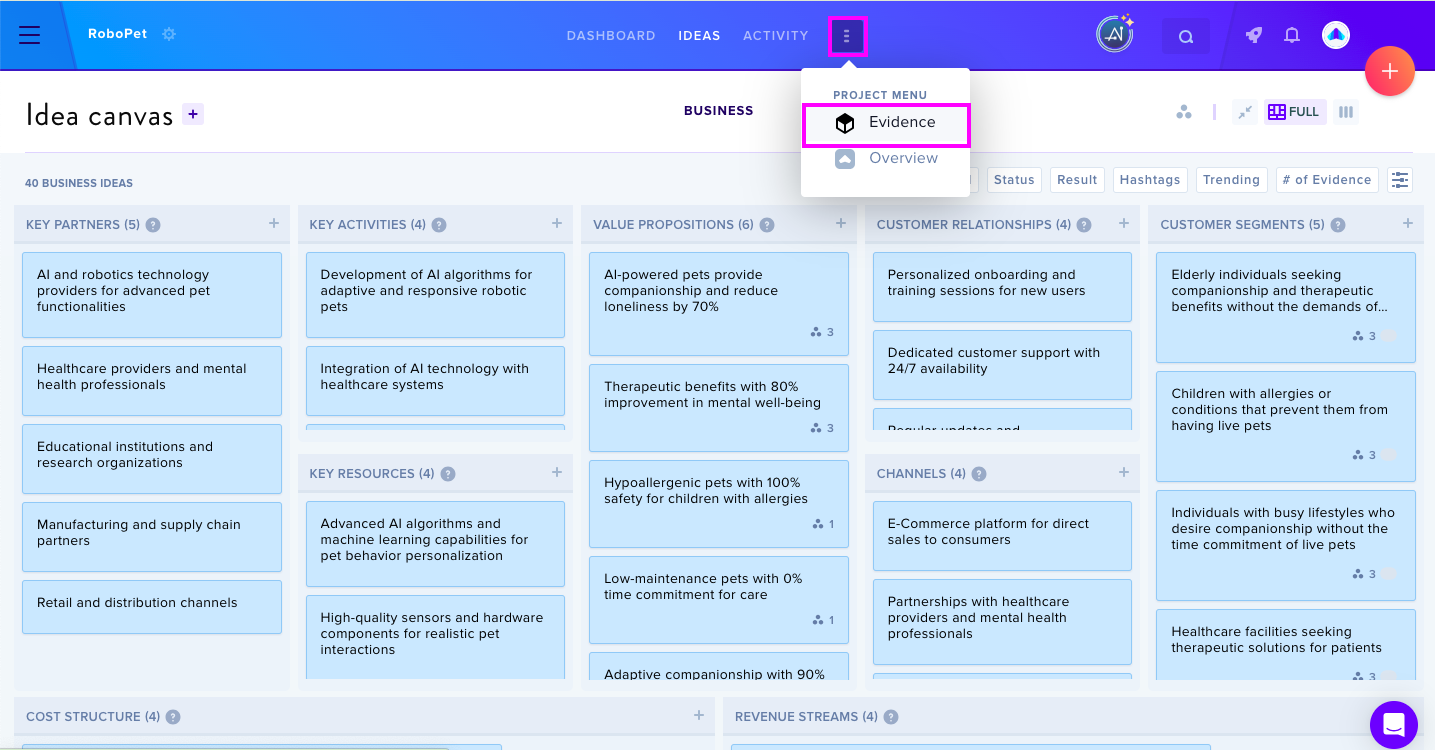
Task: Open the search icon in header
Action: click(x=1186, y=37)
